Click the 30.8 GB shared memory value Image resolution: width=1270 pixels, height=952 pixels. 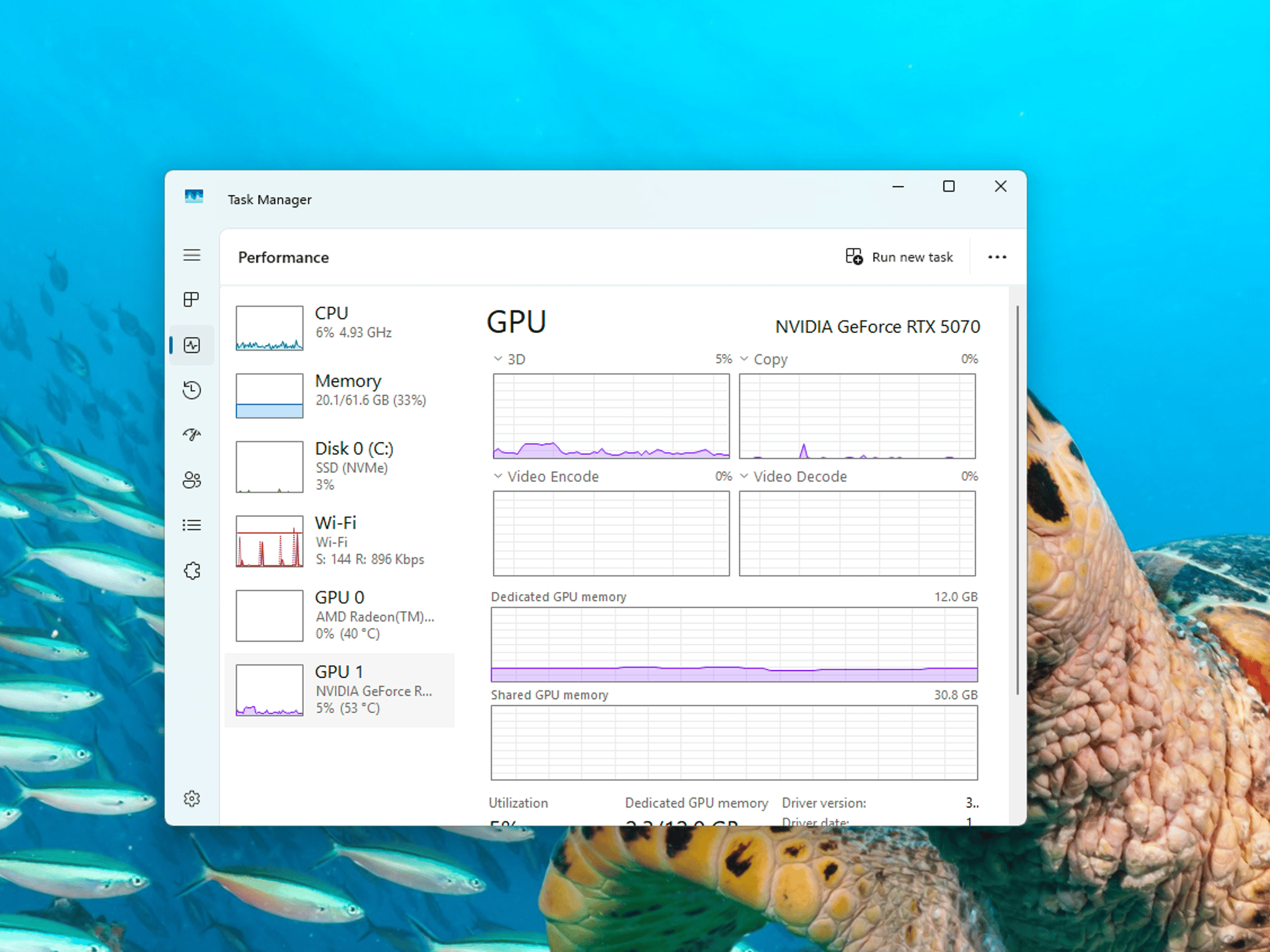[x=956, y=695]
